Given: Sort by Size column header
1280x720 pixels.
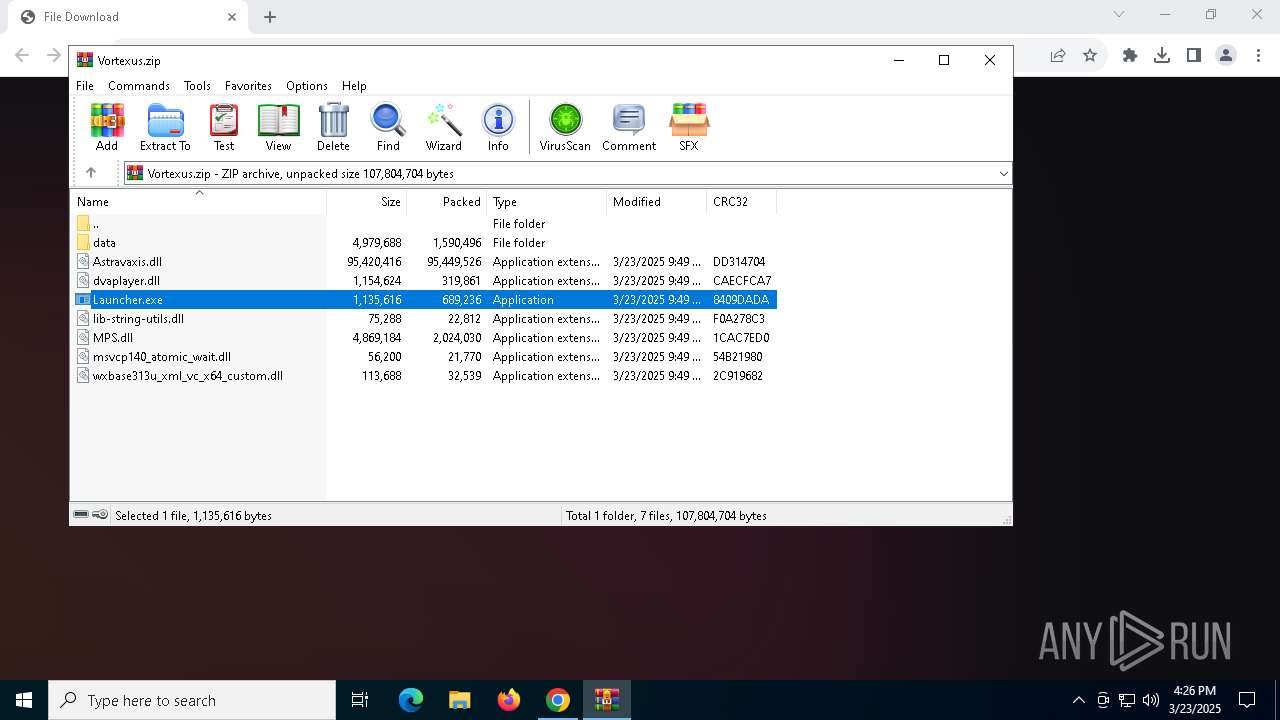Looking at the screenshot, I should [x=367, y=202].
